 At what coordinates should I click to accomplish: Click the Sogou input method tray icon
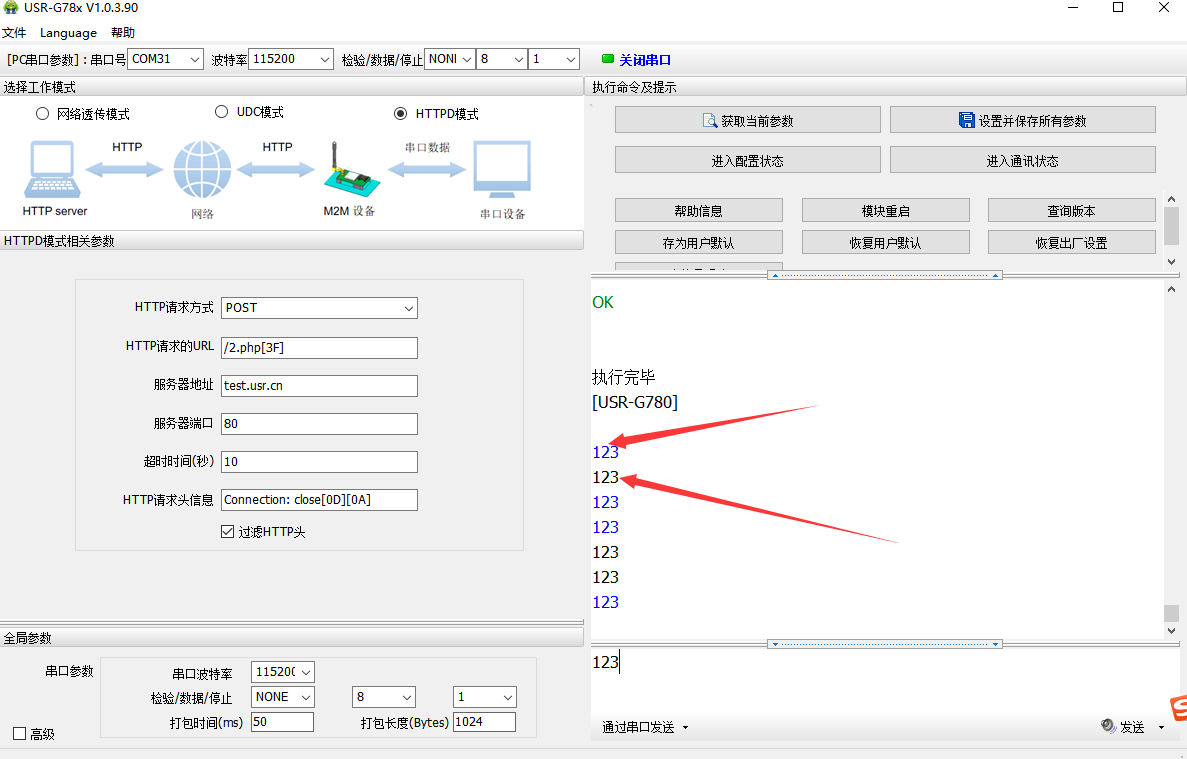pos(1178,708)
